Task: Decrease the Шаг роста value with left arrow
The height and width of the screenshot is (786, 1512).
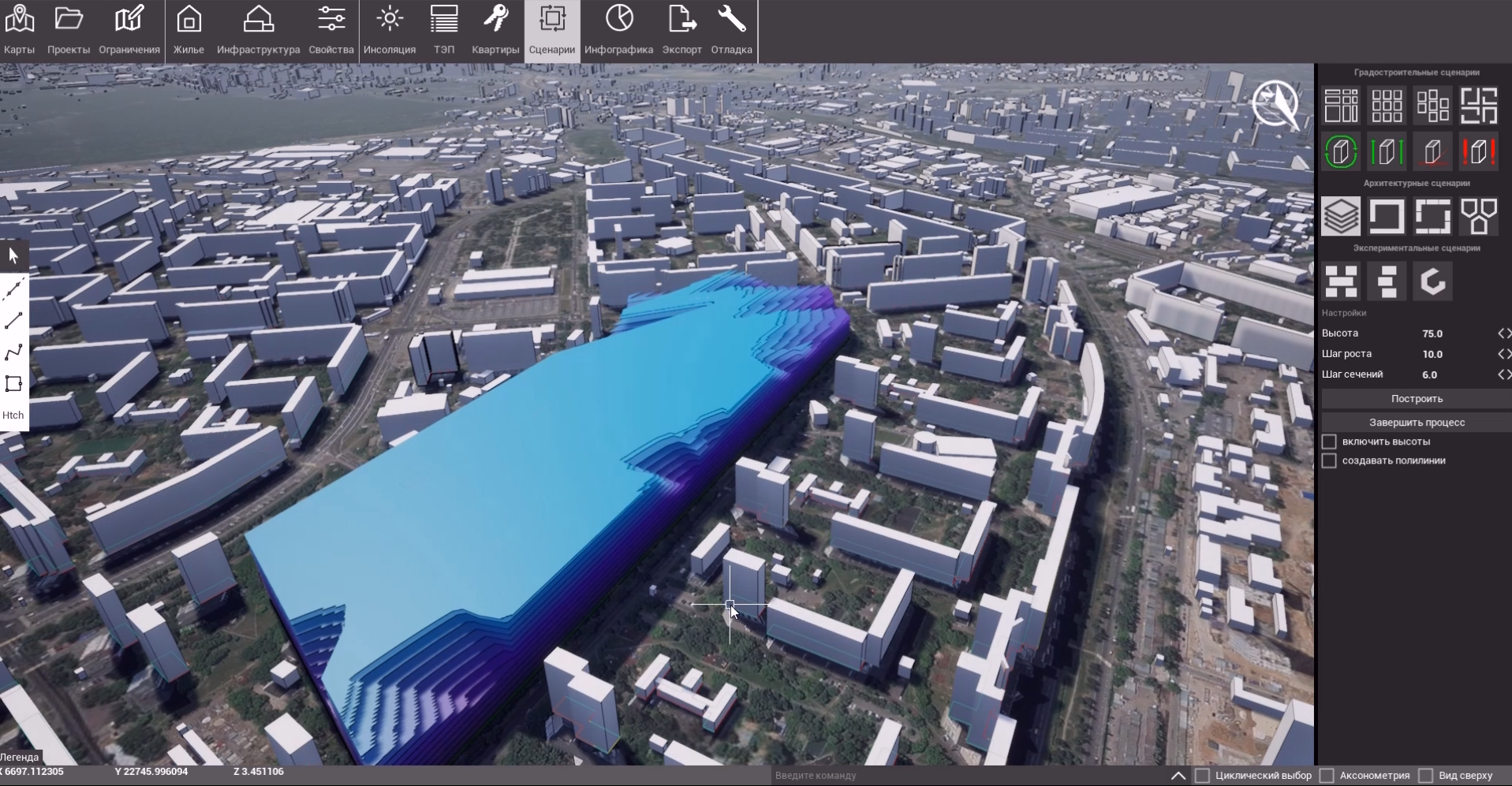Action: click(x=1501, y=354)
